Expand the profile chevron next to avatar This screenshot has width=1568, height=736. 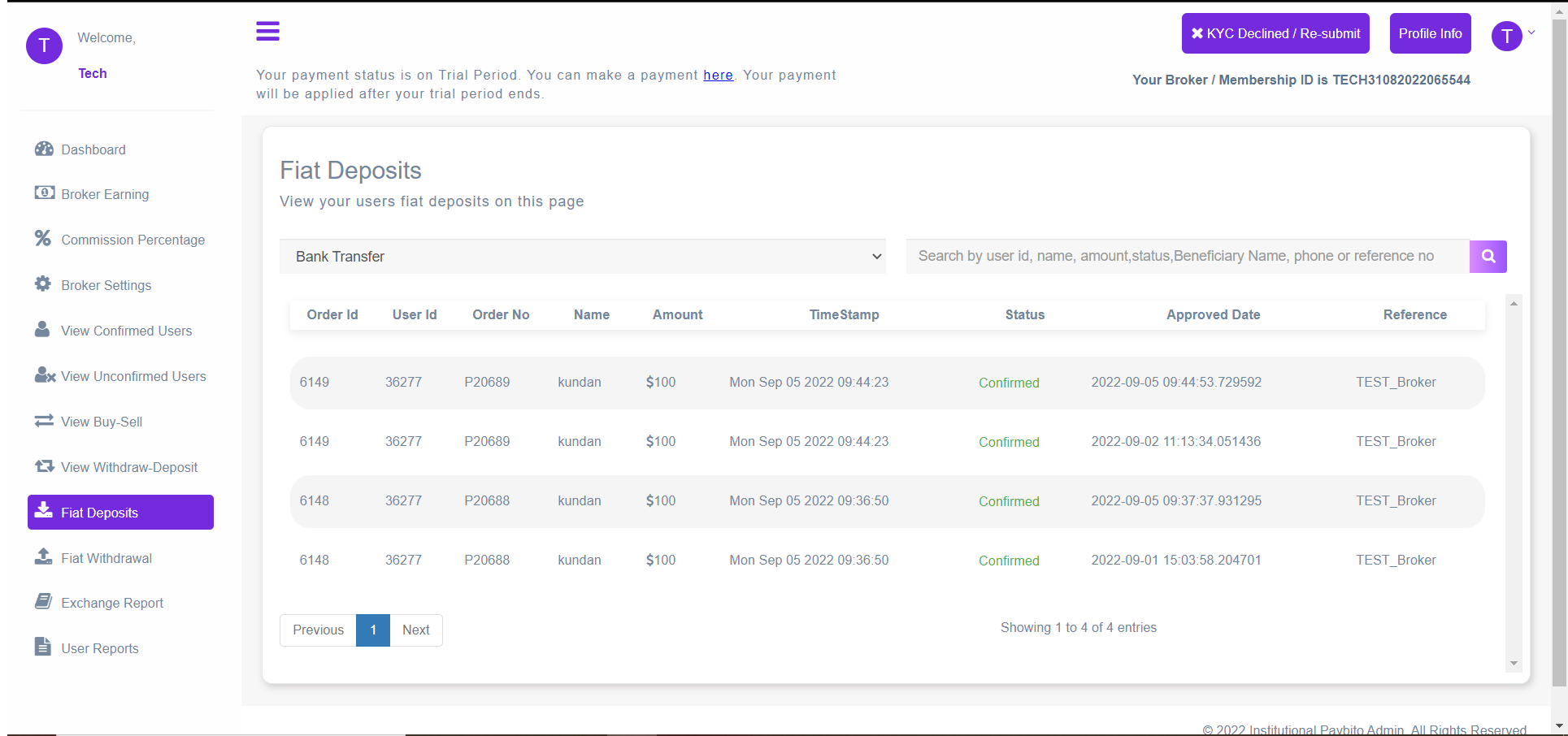[1531, 32]
